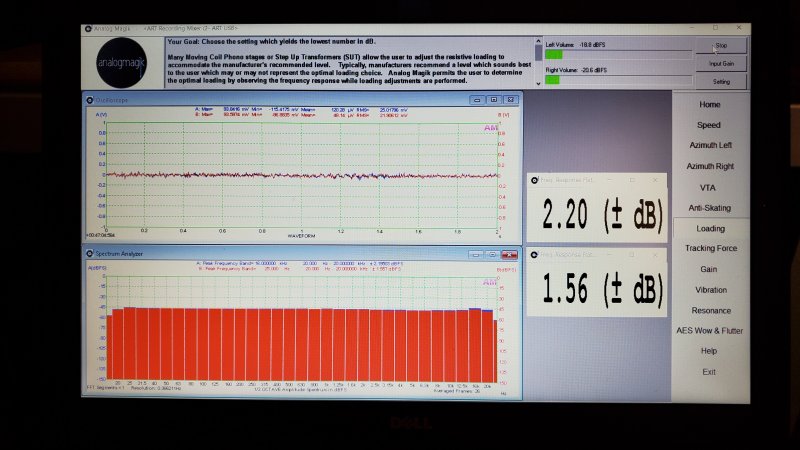Select the Loading tab
This screenshot has width=800, height=450.
(x=710, y=229)
